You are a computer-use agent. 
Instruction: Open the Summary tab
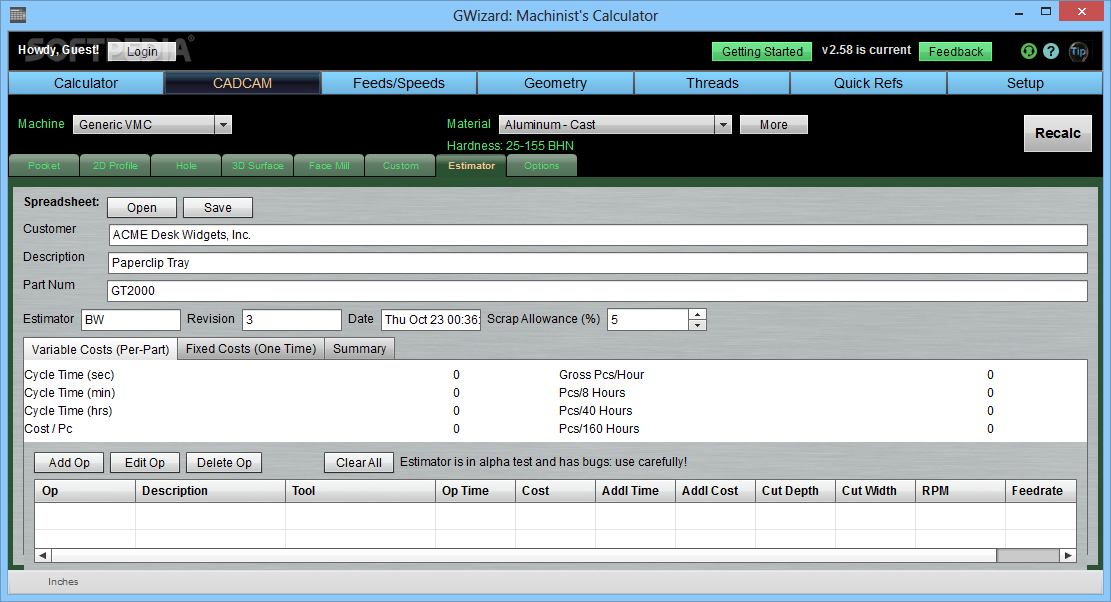tap(359, 348)
